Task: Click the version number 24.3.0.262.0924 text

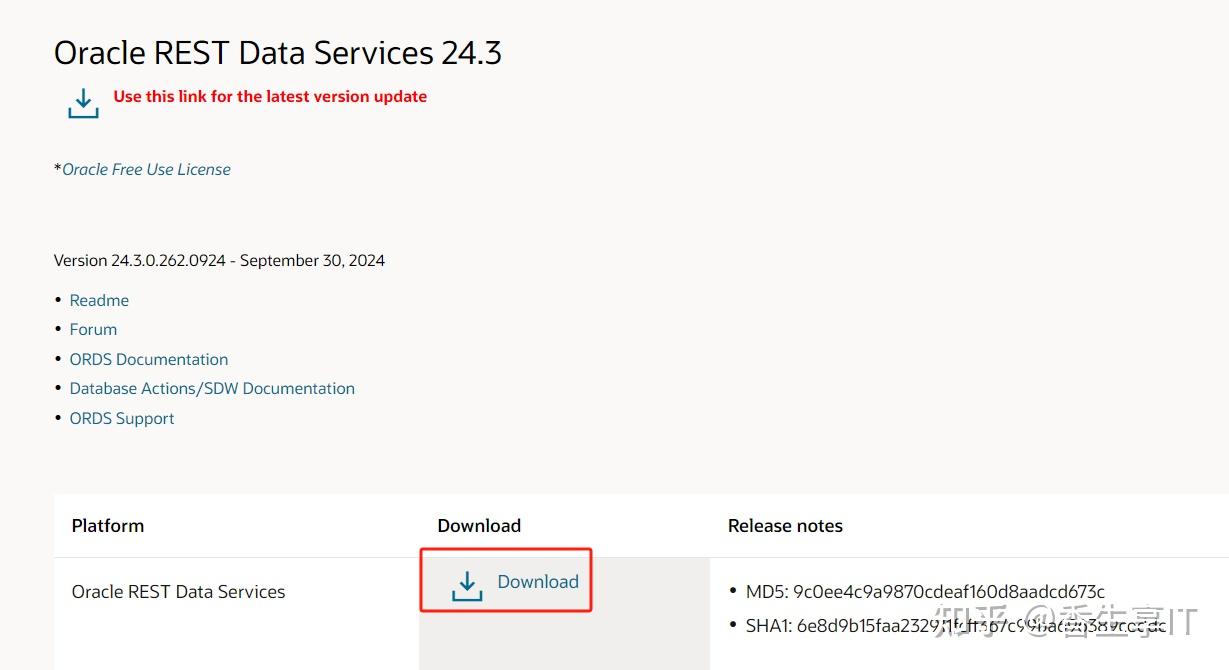Action: pyautogui.click(x=168, y=260)
